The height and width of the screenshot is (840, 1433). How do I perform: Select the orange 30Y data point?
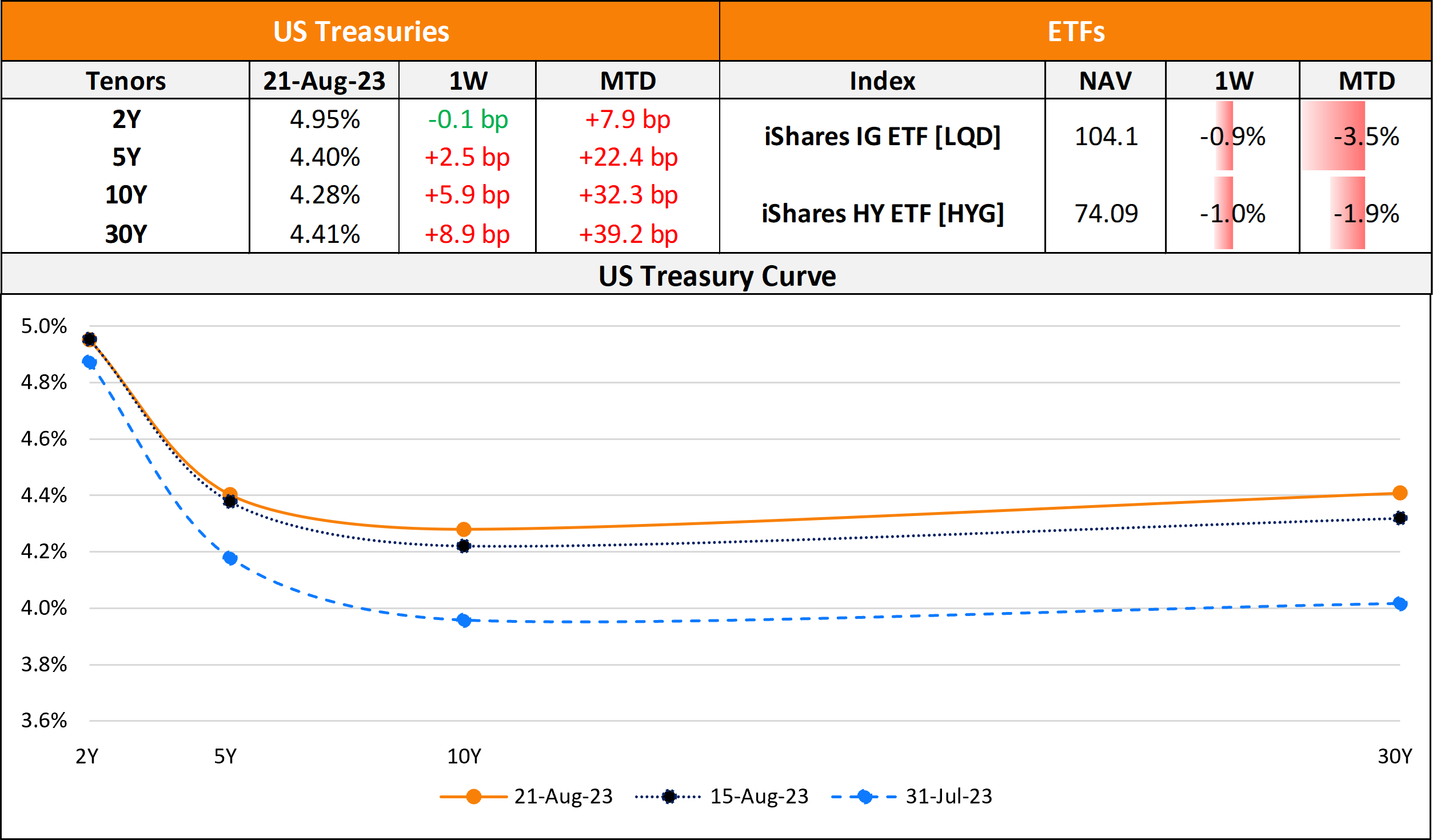(1400, 493)
